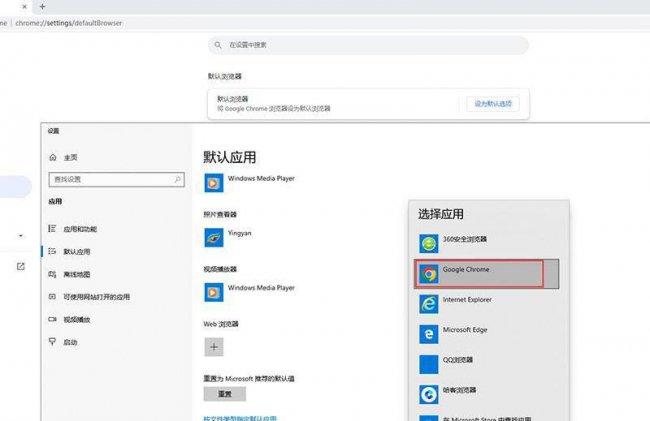The width and height of the screenshot is (650, 421).
Task: Click the Windows Media Player icon under 视频播放器
Action: click(x=214, y=293)
